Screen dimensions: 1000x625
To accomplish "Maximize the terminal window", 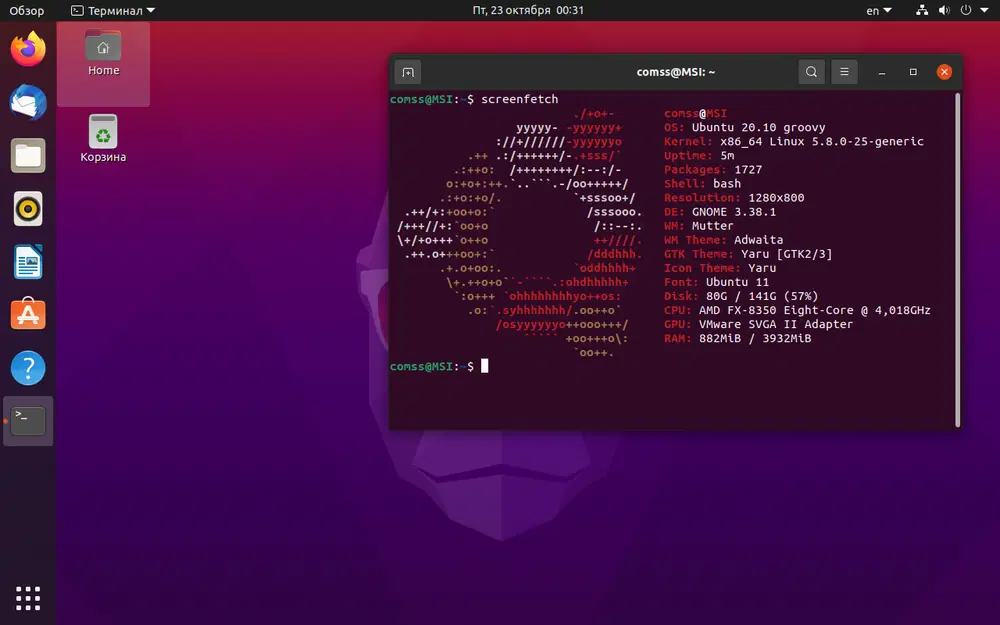I will pos(913,72).
